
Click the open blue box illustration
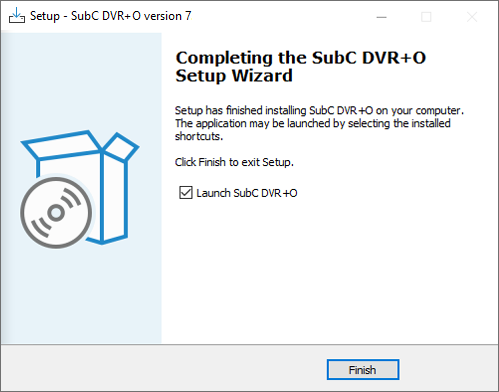click(80, 187)
